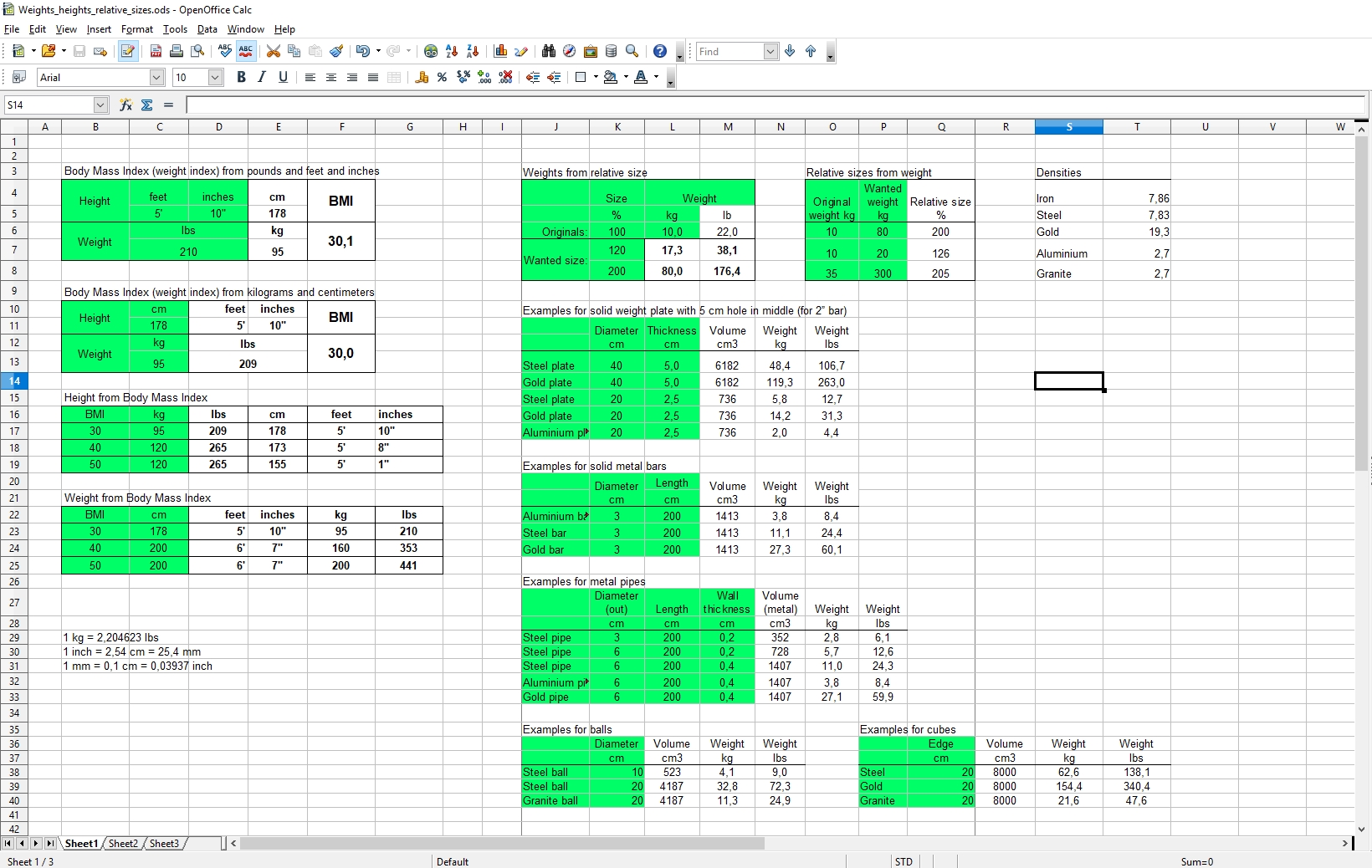Click the Print file directly icon

pyautogui.click(x=177, y=51)
